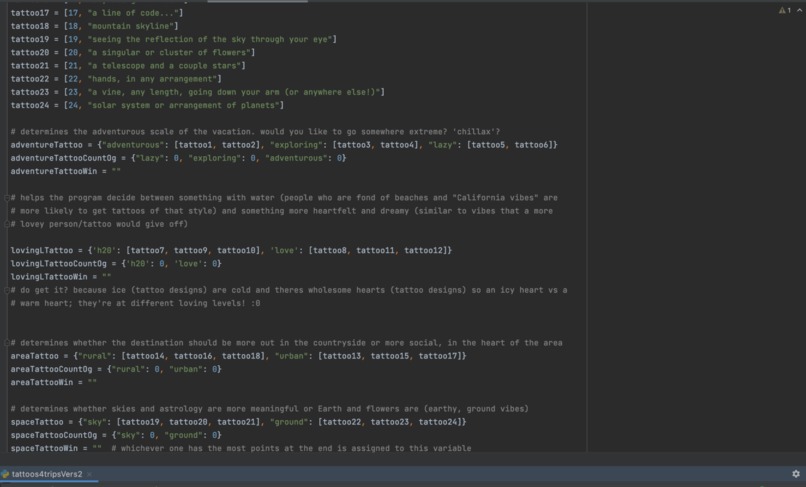This screenshot has height=487, width=806.
Task: Click comment line 'warm heart; they're at different loving levels'
Action: [x=135, y=303]
